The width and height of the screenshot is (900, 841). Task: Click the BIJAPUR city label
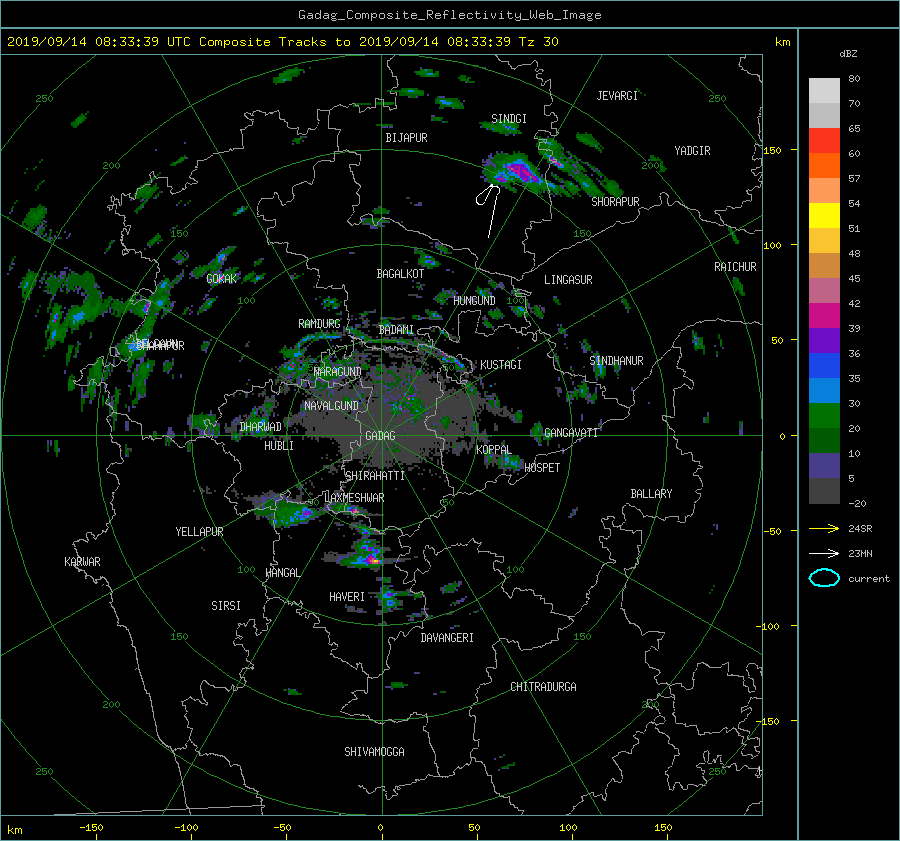point(406,138)
